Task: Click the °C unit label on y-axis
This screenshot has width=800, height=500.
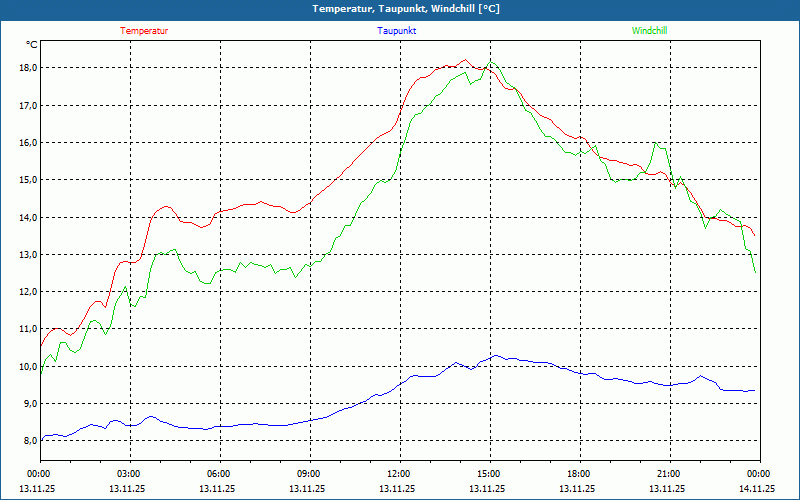Action: (x=31, y=45)
